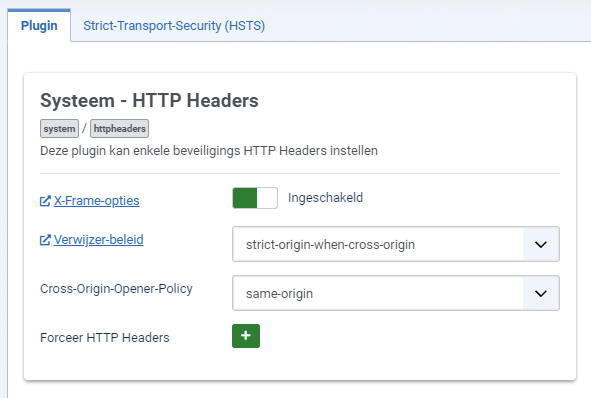Image resolution: width=591 pixels, height=398 pixels.
Task: Click the plugin description text
Action: tap(209, 151)
